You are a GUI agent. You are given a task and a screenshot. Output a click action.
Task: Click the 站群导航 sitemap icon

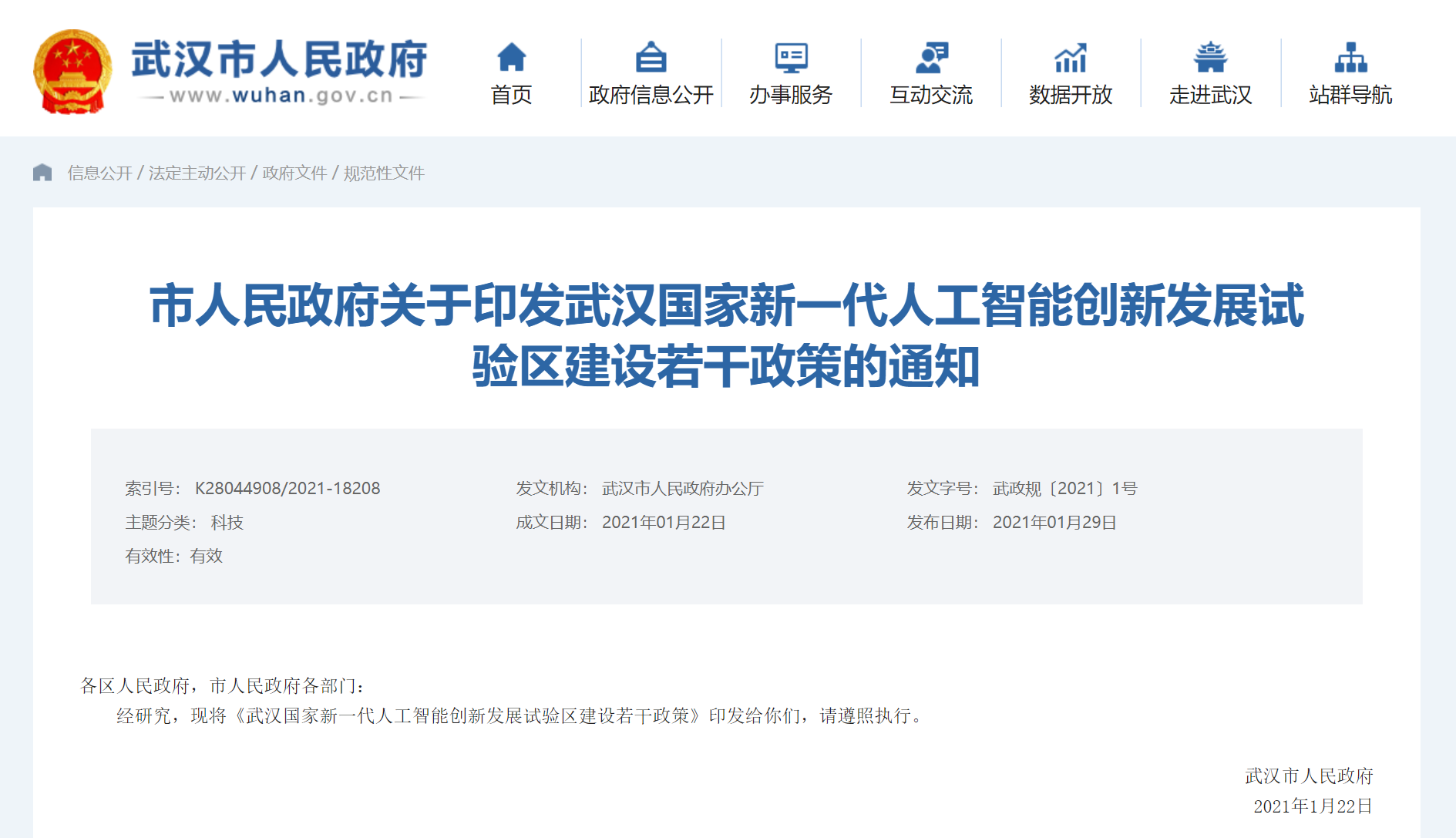tap(1350, 57)
